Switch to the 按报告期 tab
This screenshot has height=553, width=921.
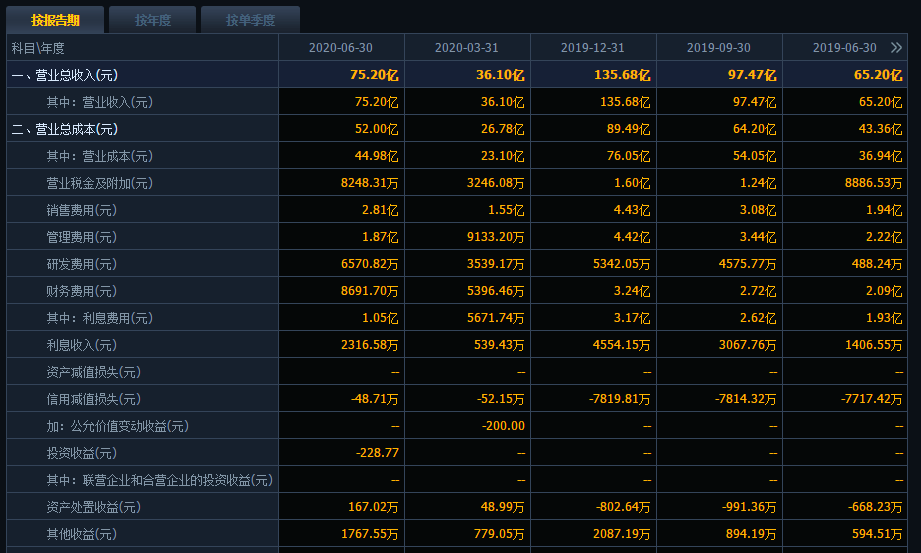tap(55, 20)
